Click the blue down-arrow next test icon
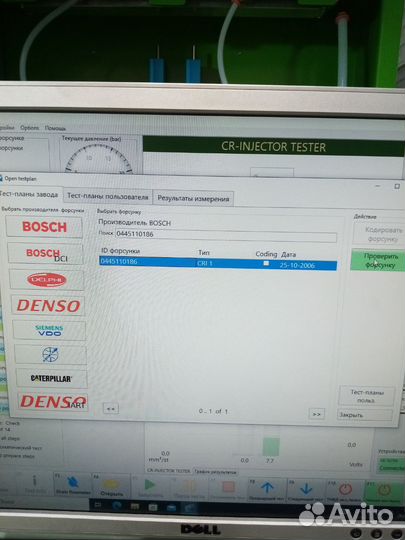Screen dimensions: 405x540 306,489
